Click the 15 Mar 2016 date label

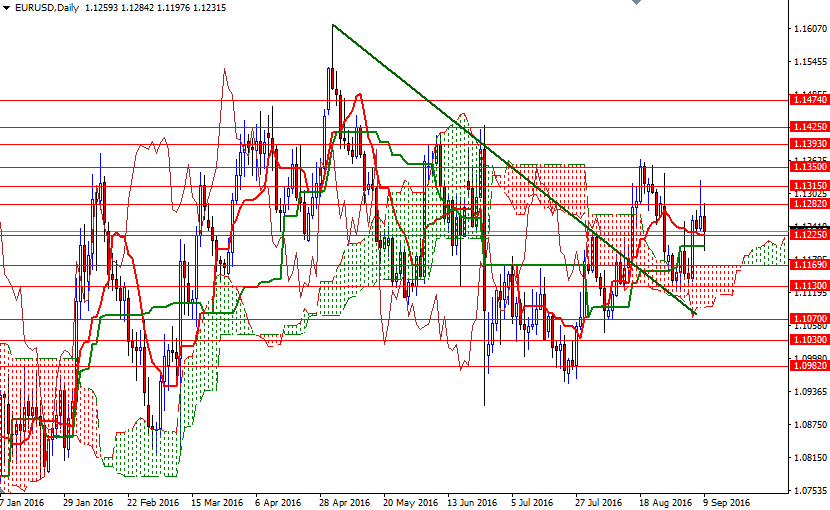tap(217, 502)
